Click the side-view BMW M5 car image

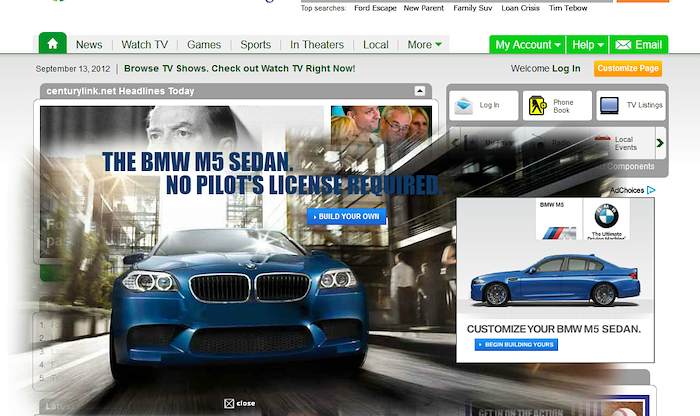555,280
